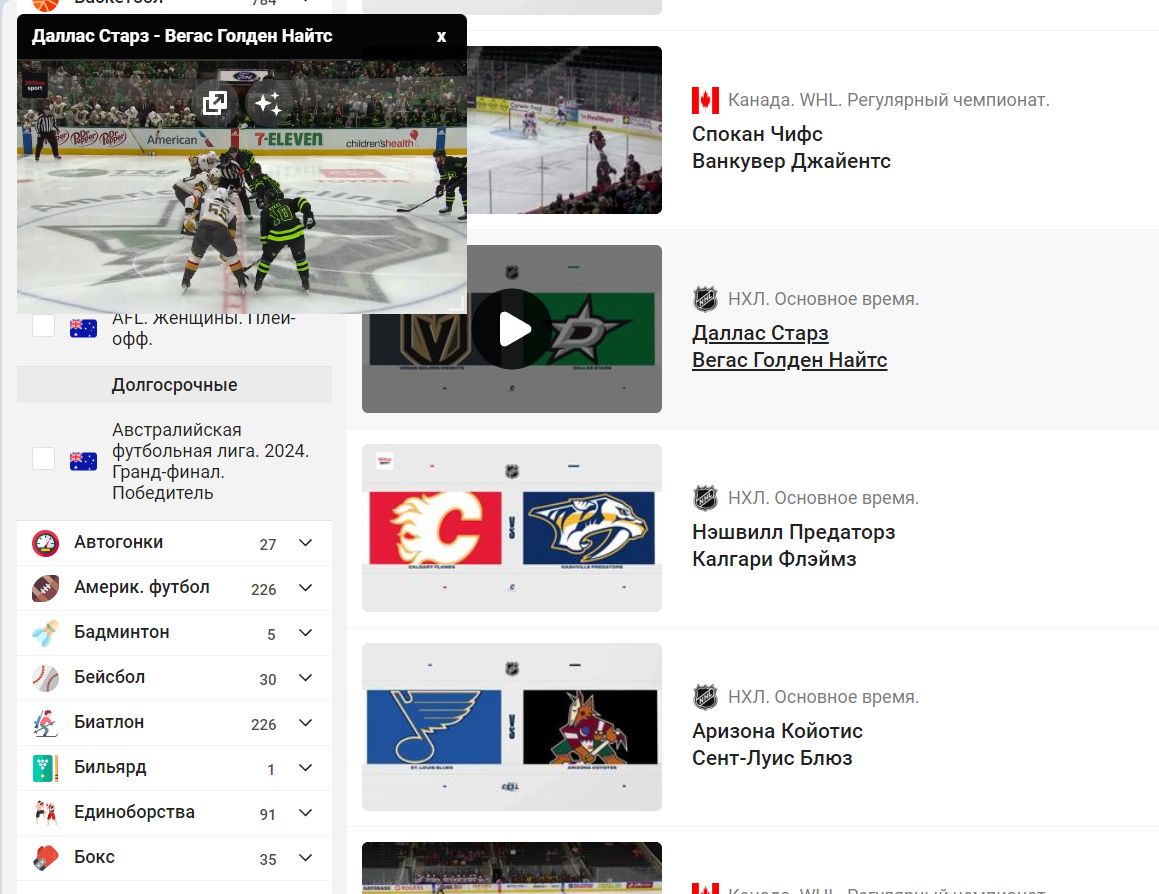Click the Единоборства fighters icon
The height and width of the screenshot is (894, 1159).
(45, 813)
